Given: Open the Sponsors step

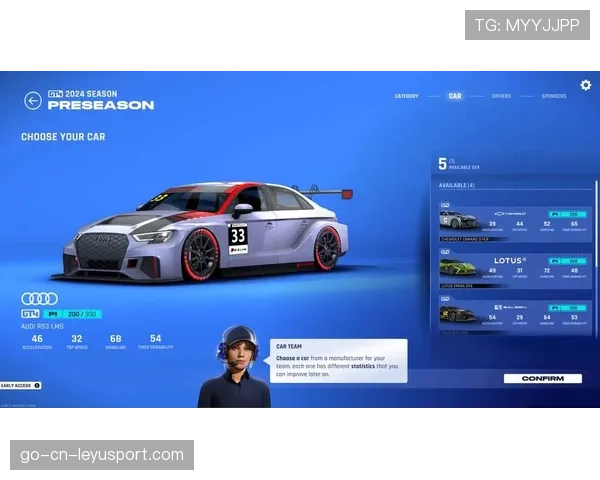Looking at the screenshot, I should point(554,96).
